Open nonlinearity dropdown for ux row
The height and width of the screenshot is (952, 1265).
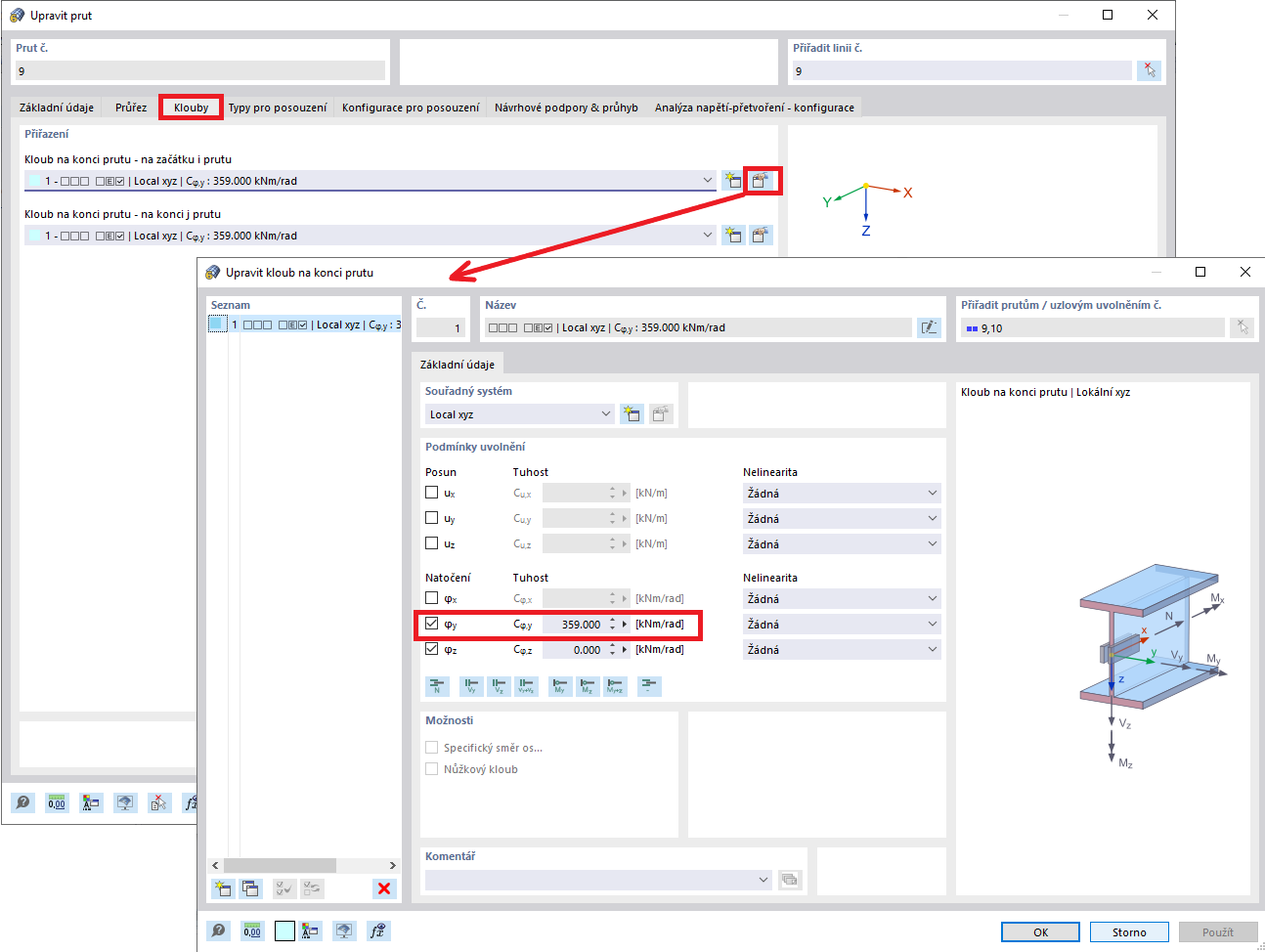click(842, 493)
